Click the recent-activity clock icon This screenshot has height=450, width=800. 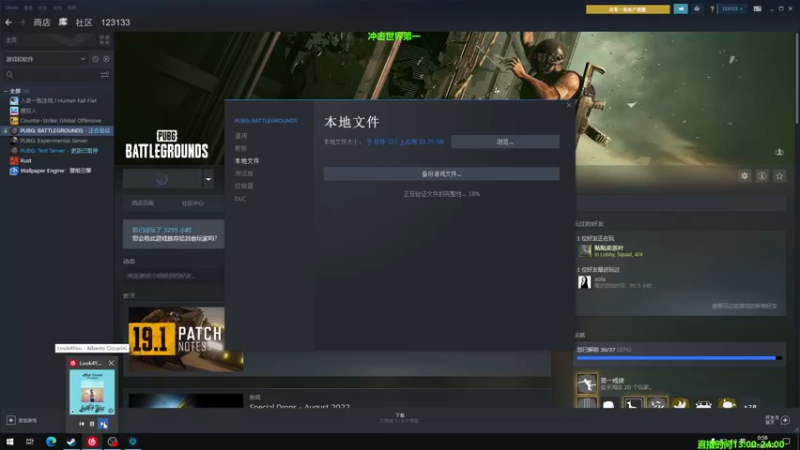[95, 59]
